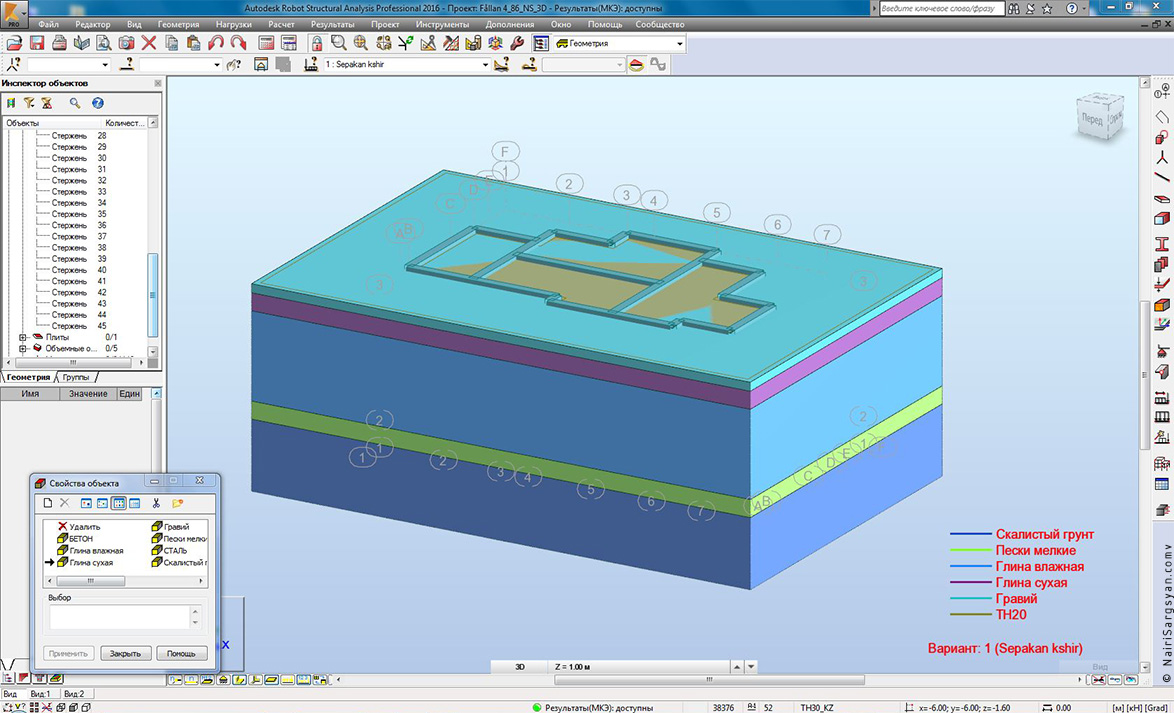Open the wrench preferences icon
The image size is (1174, 713).
[517, 43]
